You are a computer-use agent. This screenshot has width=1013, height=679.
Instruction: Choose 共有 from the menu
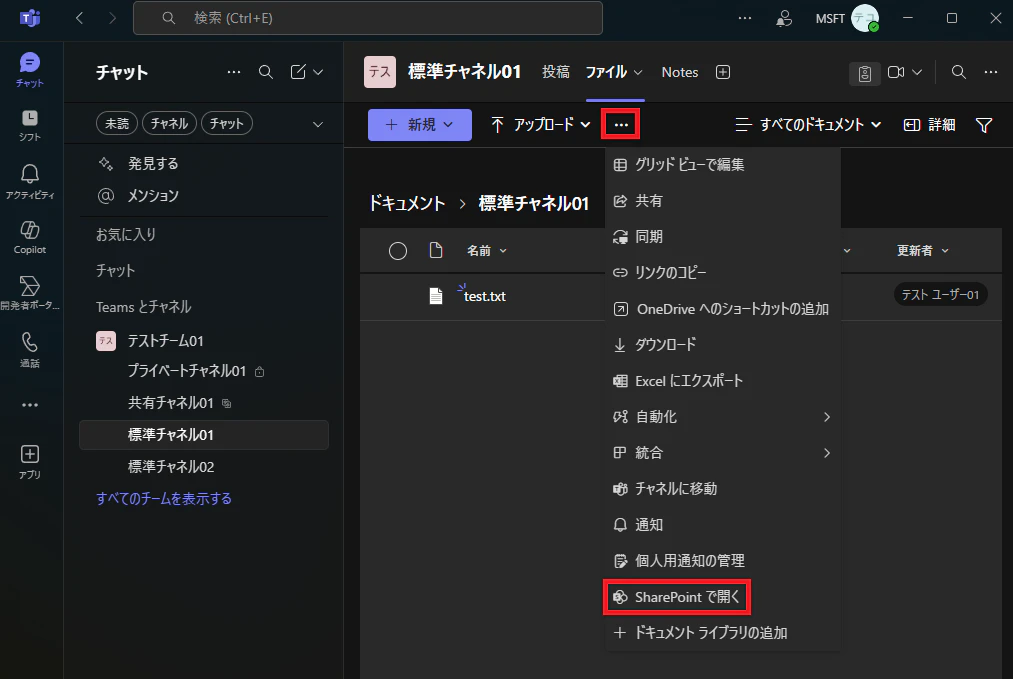pos(722,201)
